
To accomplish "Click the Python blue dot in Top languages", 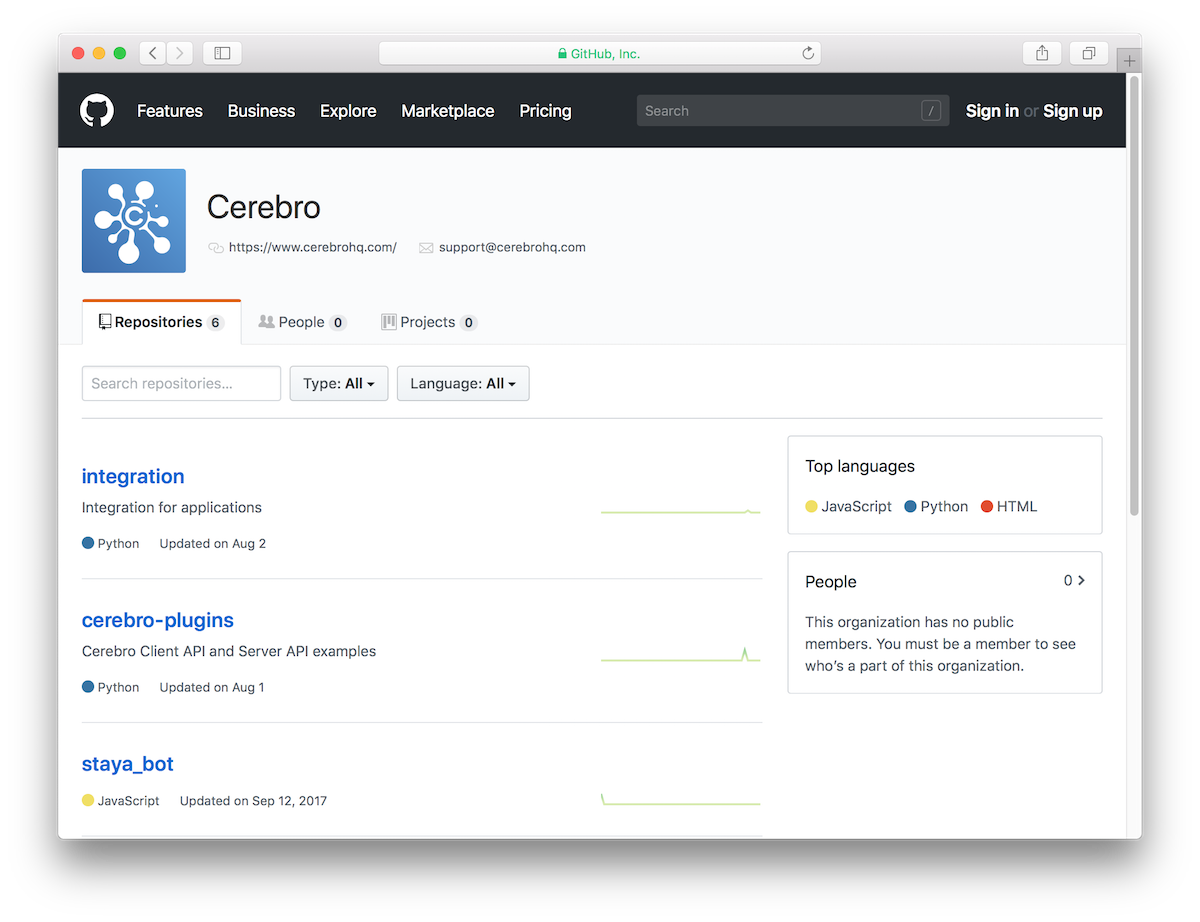I will tap(911, 506).
